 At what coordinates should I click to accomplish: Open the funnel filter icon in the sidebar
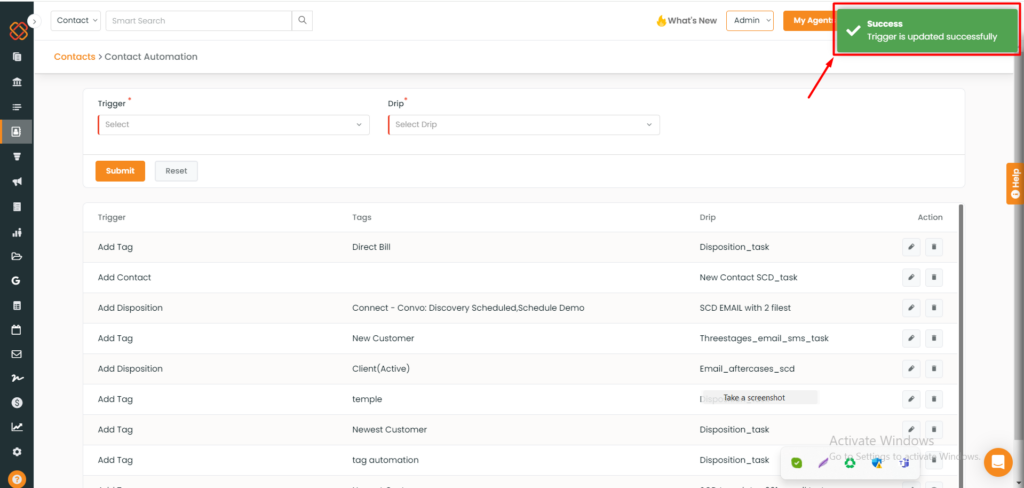17,157
